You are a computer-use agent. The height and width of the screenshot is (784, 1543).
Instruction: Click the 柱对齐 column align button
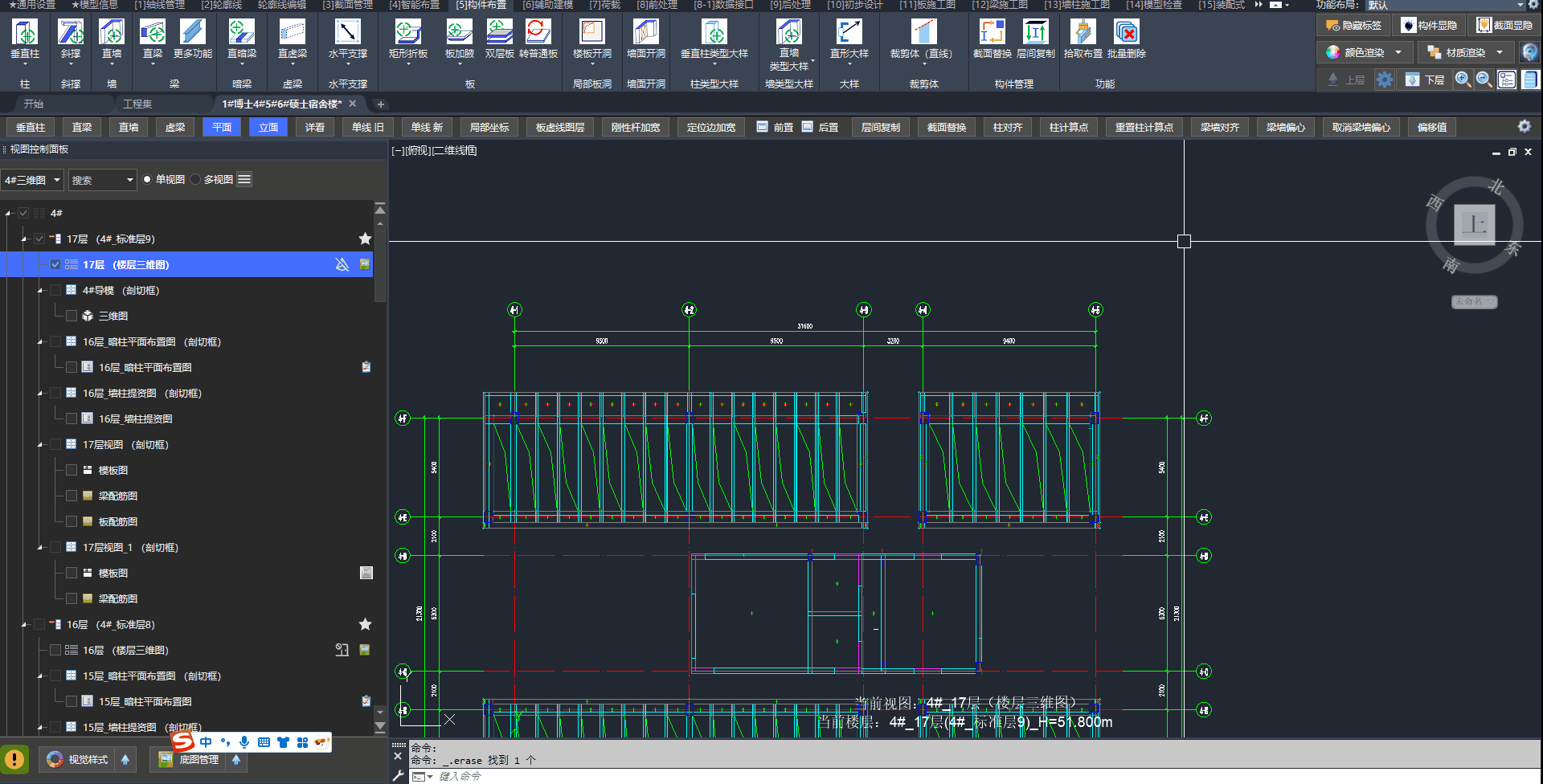pos(1007,128)
